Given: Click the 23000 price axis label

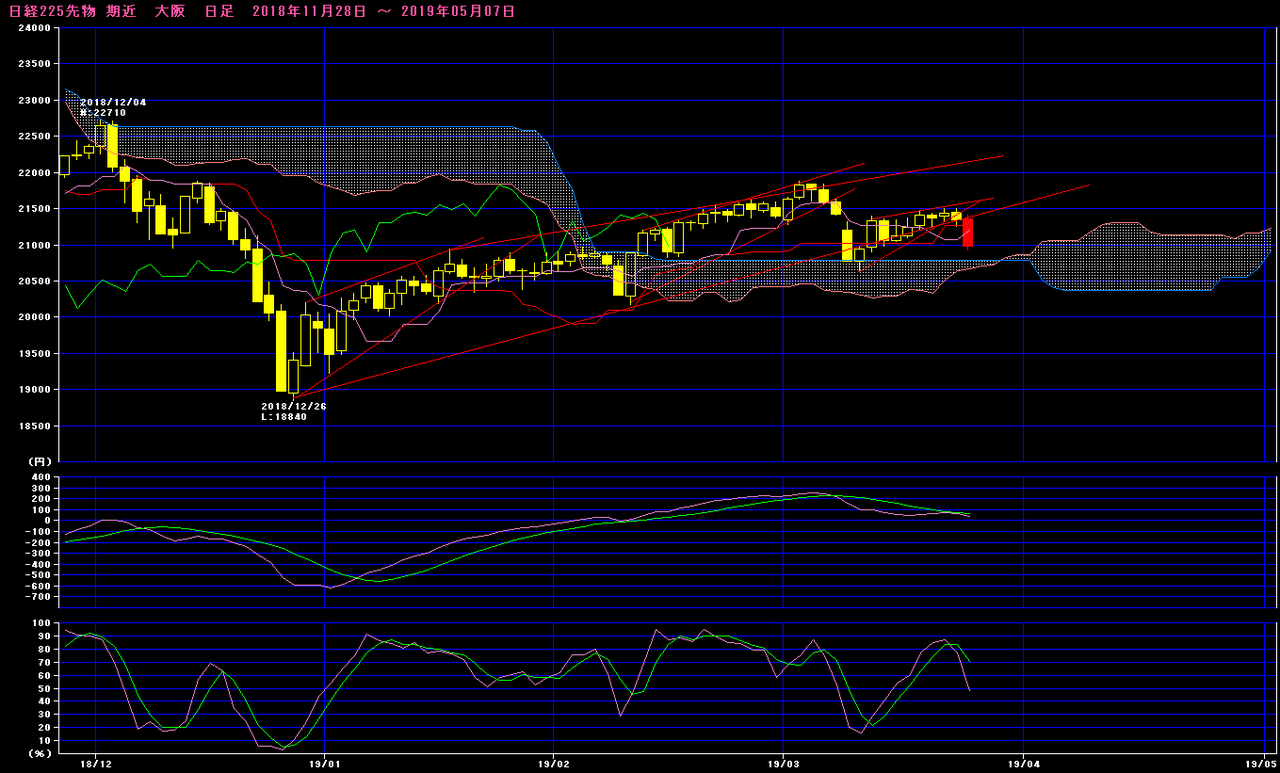Looking at the screenshot, I should coord(35,101).
